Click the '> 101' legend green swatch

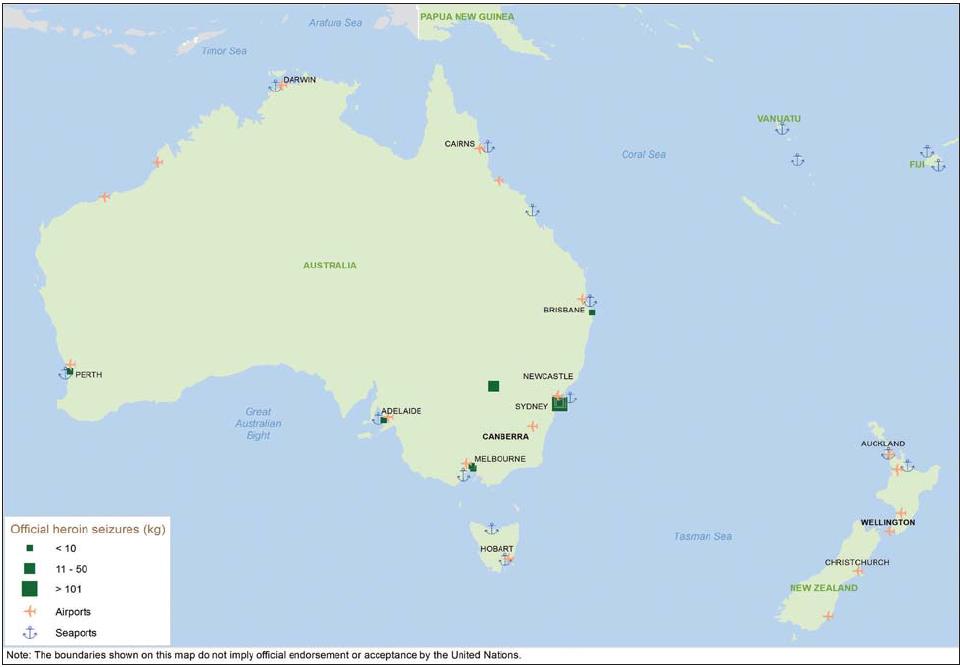(30, 588)
